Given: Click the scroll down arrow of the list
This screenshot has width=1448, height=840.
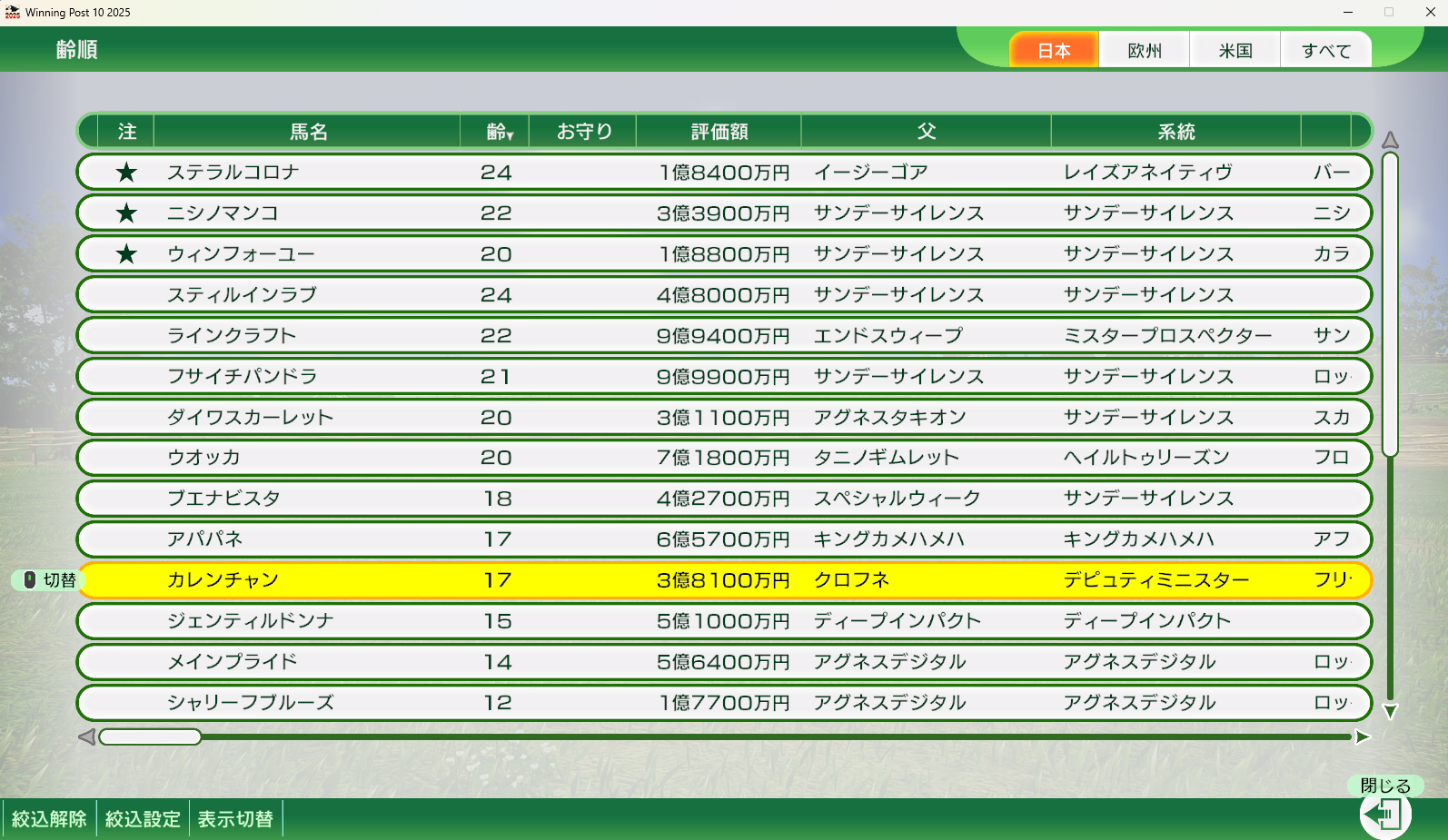Looking at the screenshot, I should 1390,711.
